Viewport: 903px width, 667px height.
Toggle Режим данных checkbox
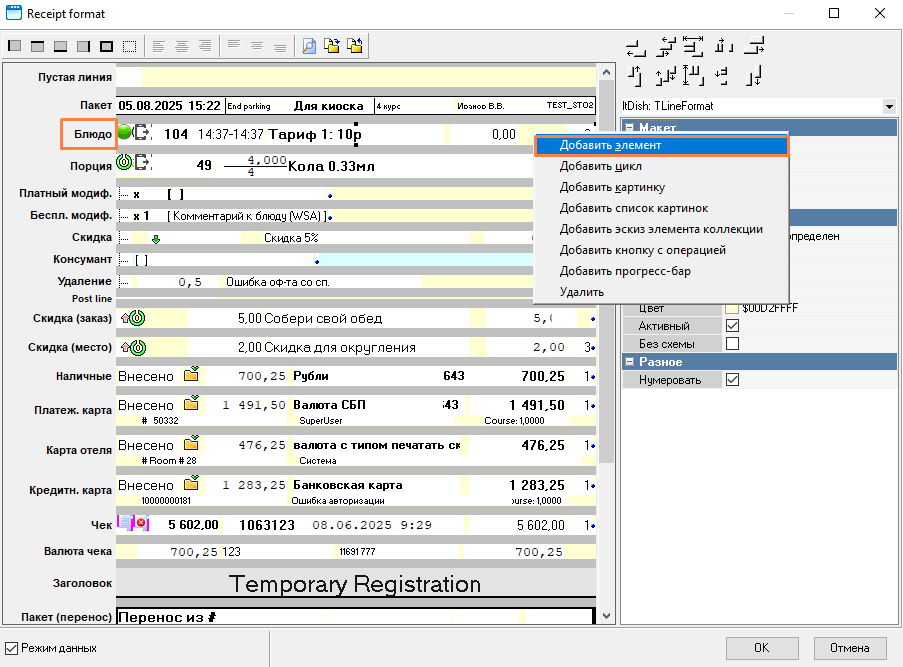[x=12, y=648]
